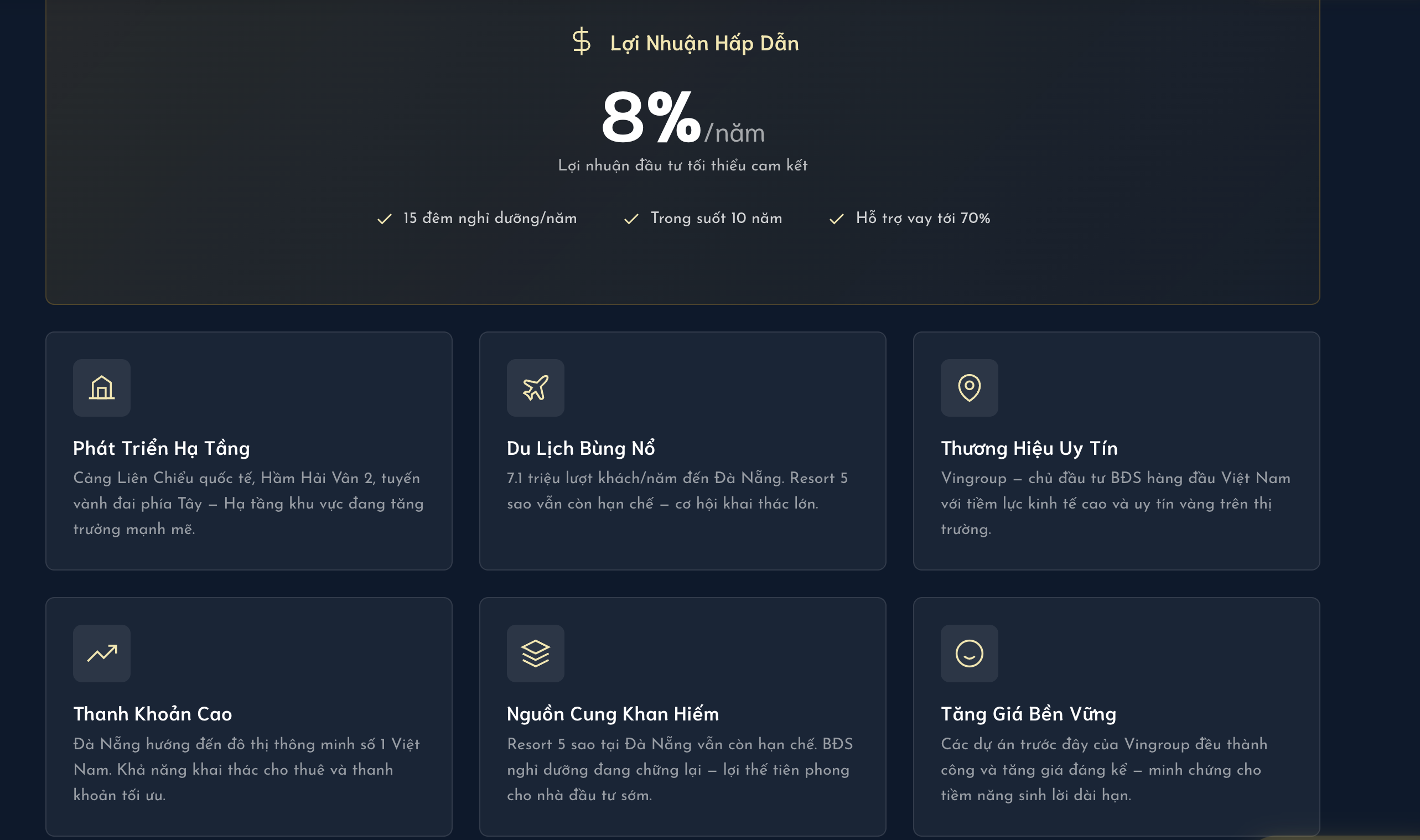Click the Hỗ trợ vay tới 70% text
This screenshot has height=840, width=1420.
point(923,219)
